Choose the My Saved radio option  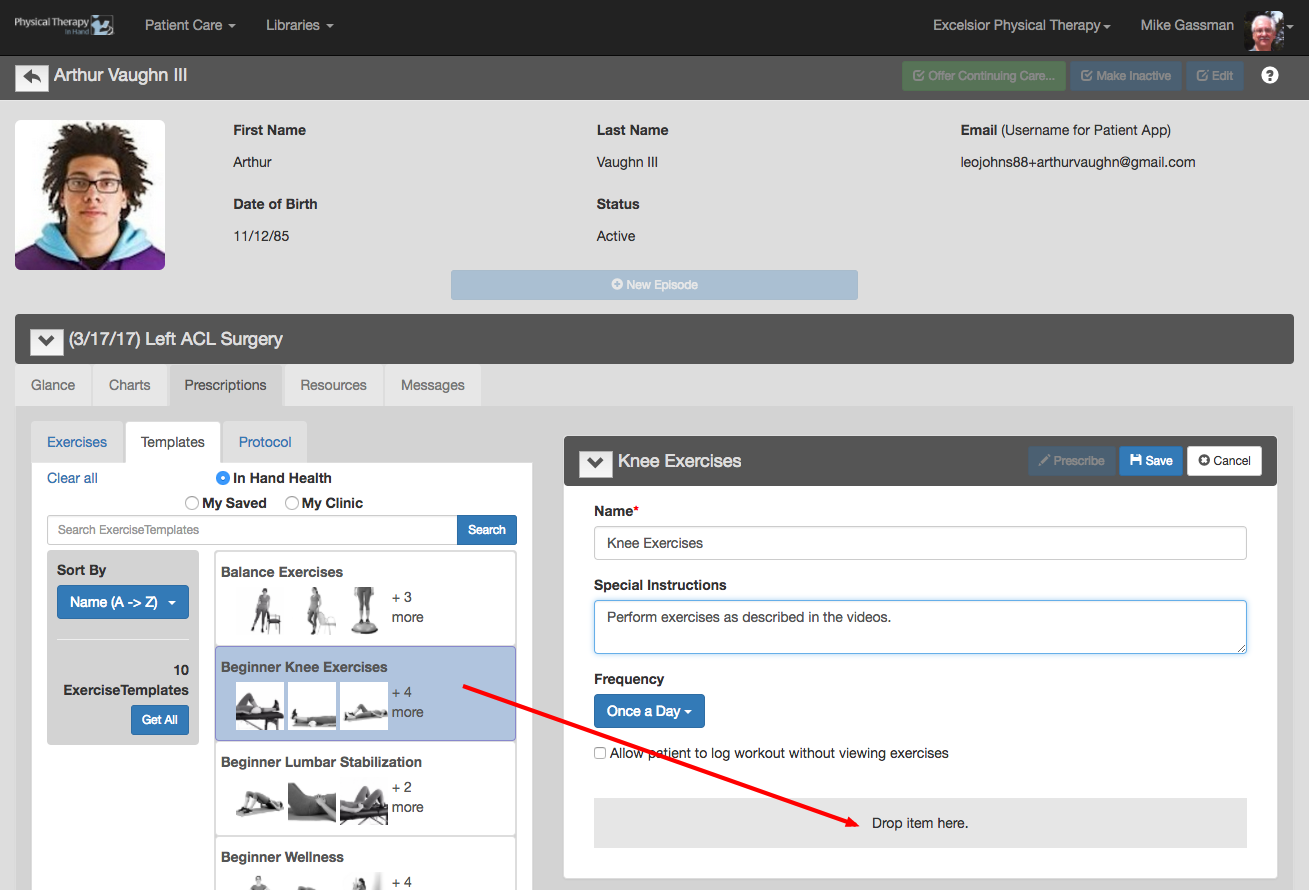pos(192,503)
